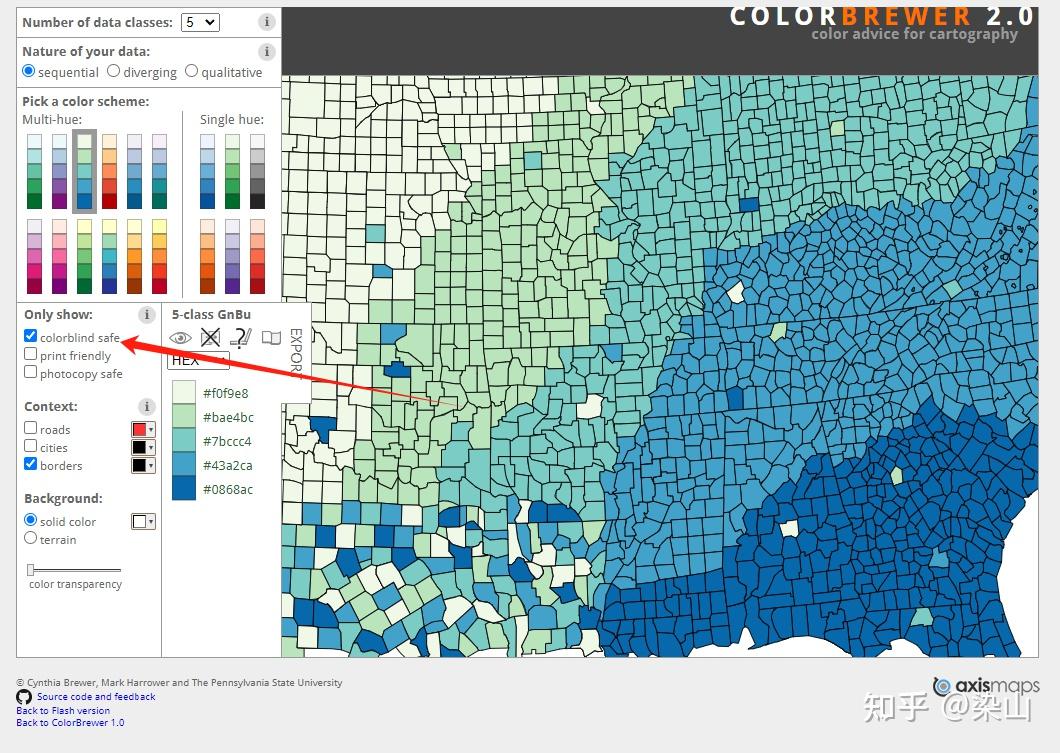Select the diverging data radio button

(x=114, y=70)
